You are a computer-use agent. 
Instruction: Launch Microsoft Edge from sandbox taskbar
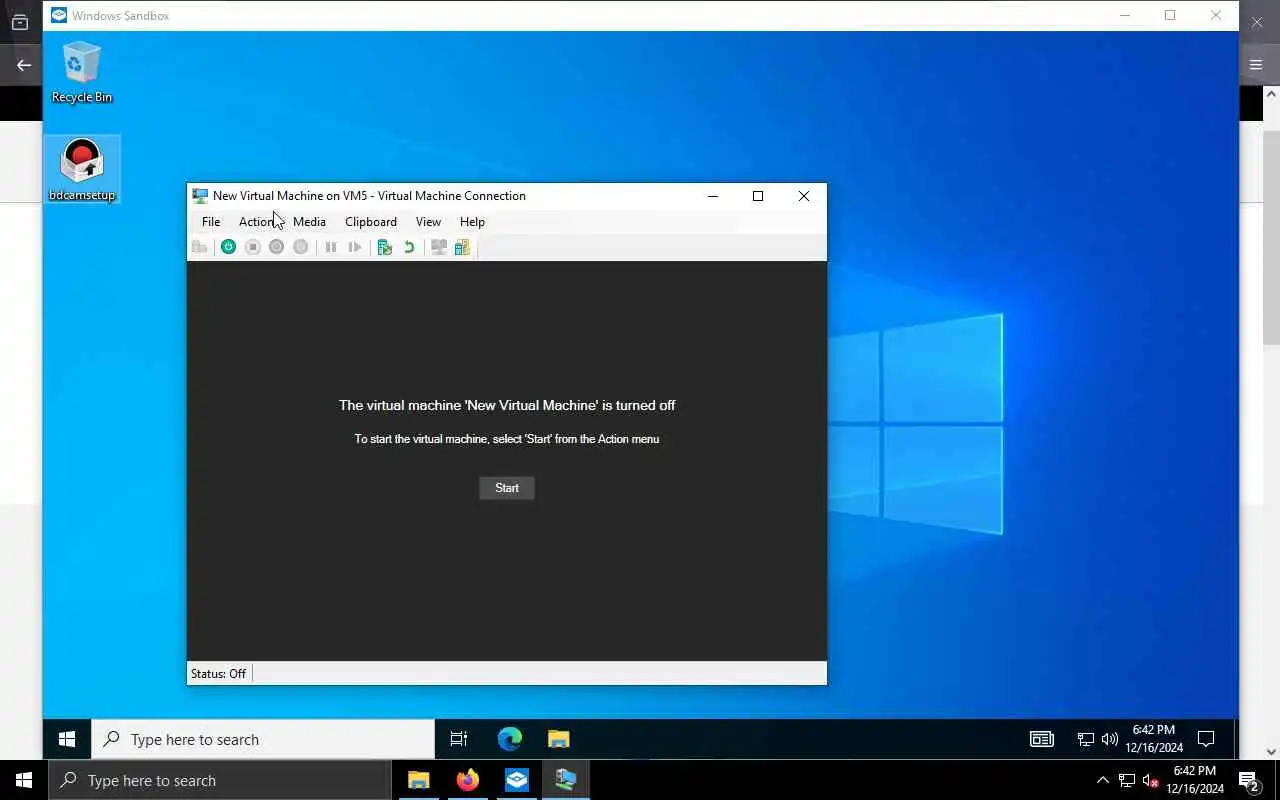510,739
